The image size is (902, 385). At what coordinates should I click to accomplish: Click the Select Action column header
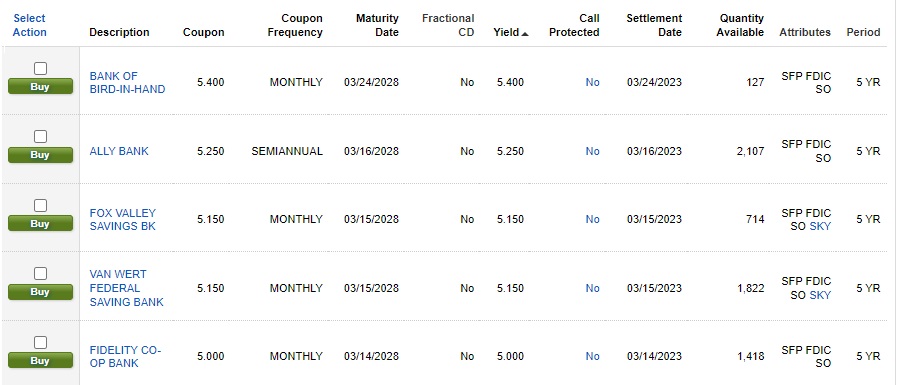(x=29, y=25)
